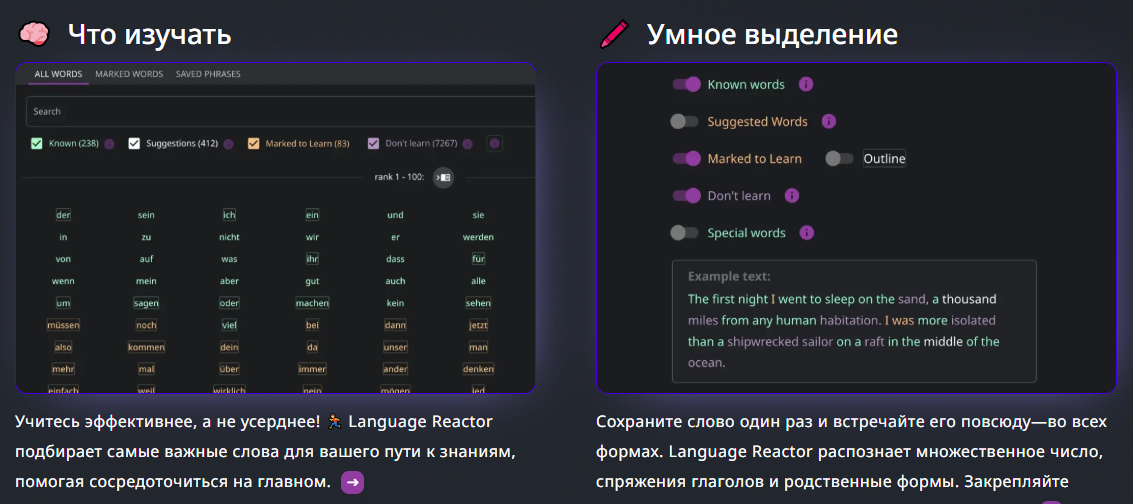The width and height of the screenshot is (1133, 504).
Task: Click the running person emoji in the description
Action: point(333,421)
